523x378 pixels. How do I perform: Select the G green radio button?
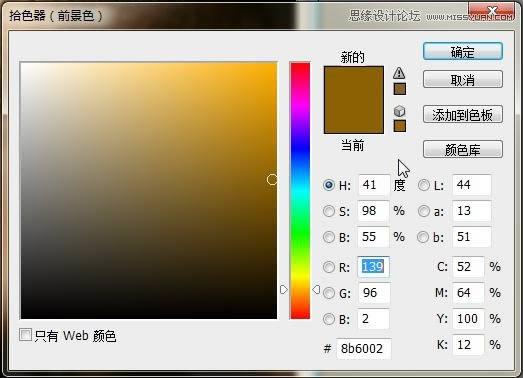pos(329,293)
